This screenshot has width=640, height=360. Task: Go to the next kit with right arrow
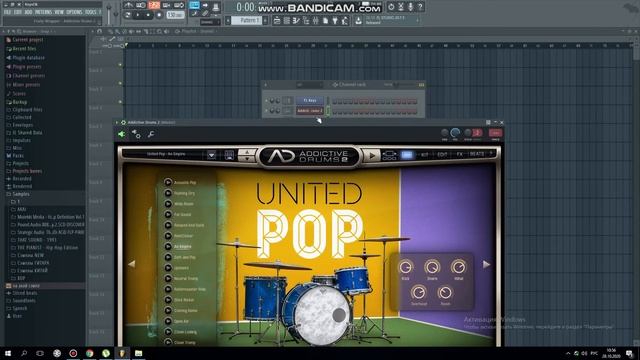click(486, 264)
